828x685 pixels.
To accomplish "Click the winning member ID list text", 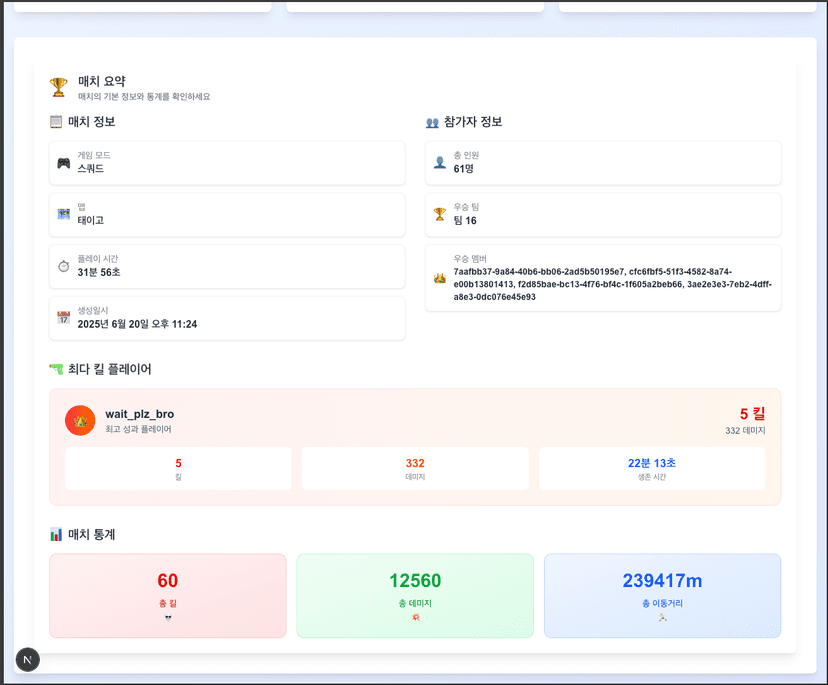I will 610,284.
